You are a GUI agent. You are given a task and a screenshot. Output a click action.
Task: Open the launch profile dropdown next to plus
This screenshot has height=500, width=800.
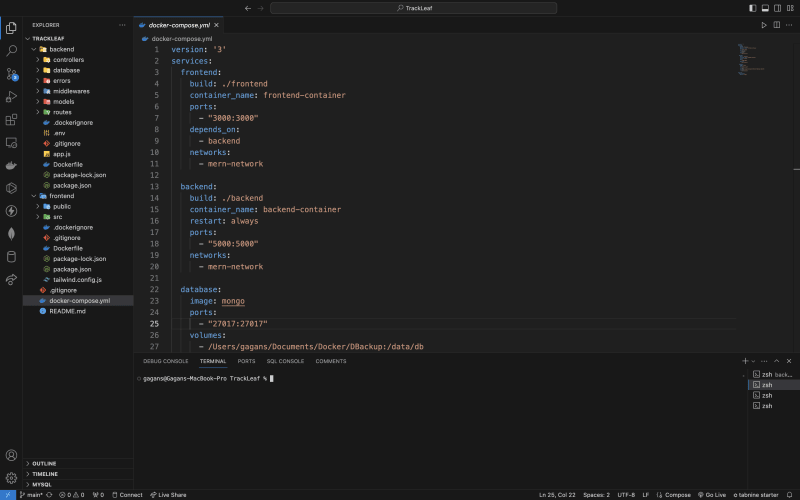pyautogui.click(x=753, y=361)
